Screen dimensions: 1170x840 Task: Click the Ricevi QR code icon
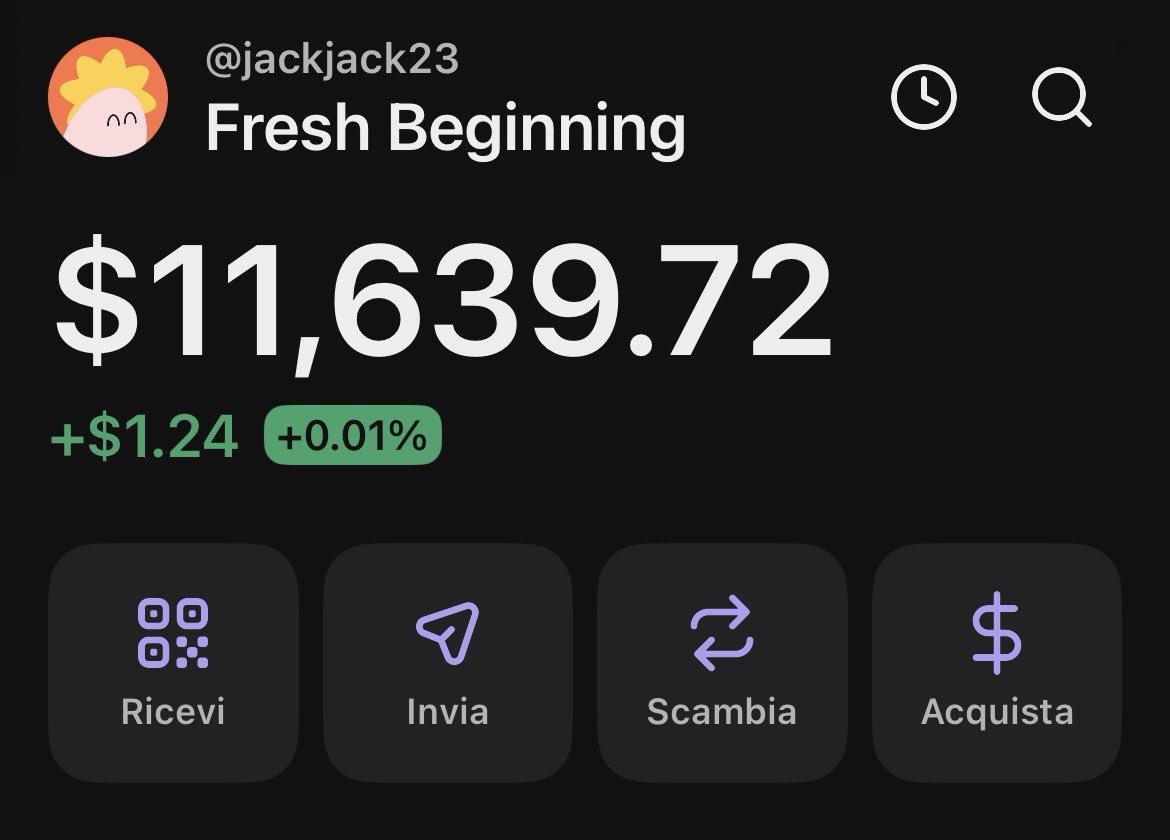click(x=173, y=633)
